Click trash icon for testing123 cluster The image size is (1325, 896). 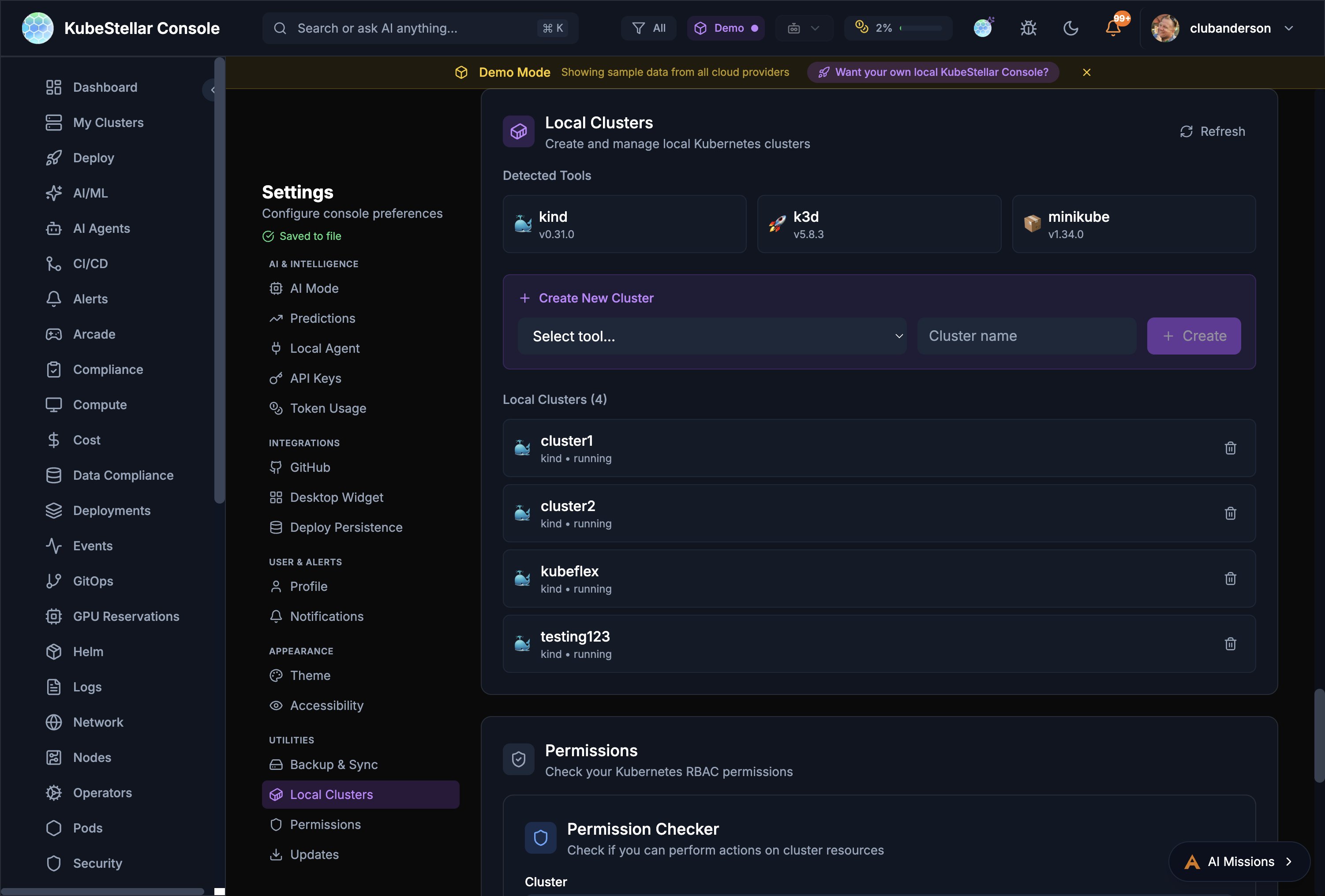coord(1230,643)
